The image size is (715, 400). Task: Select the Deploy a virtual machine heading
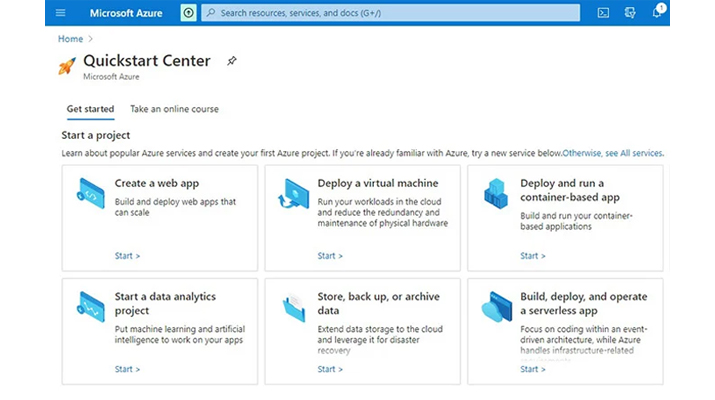tap(378, 183)
